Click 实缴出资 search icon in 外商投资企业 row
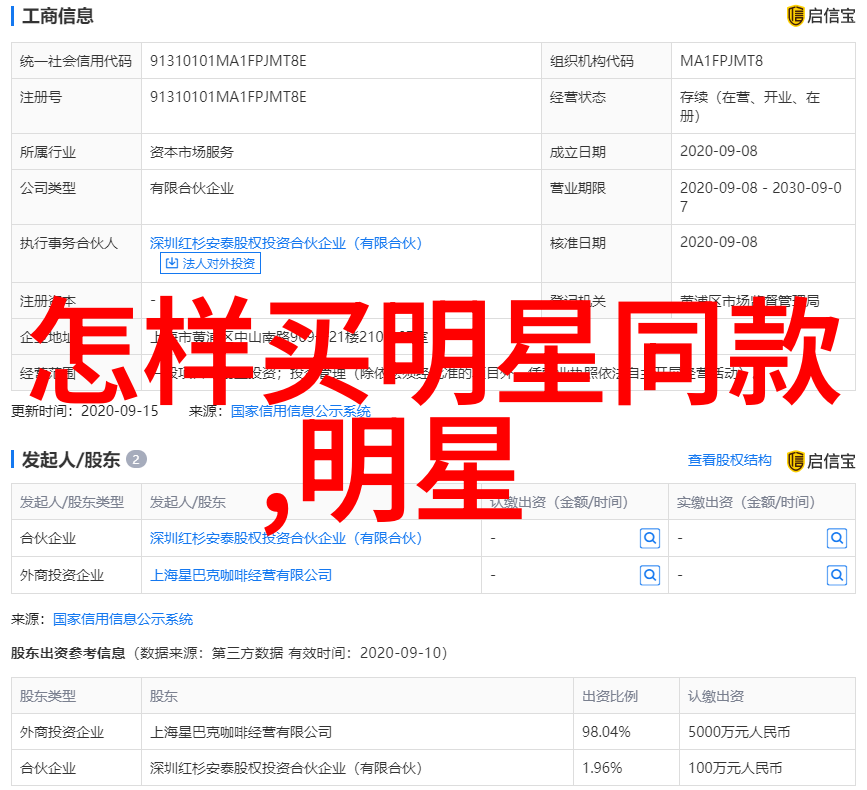Viewport: 867px width, 790px height. 837,575
